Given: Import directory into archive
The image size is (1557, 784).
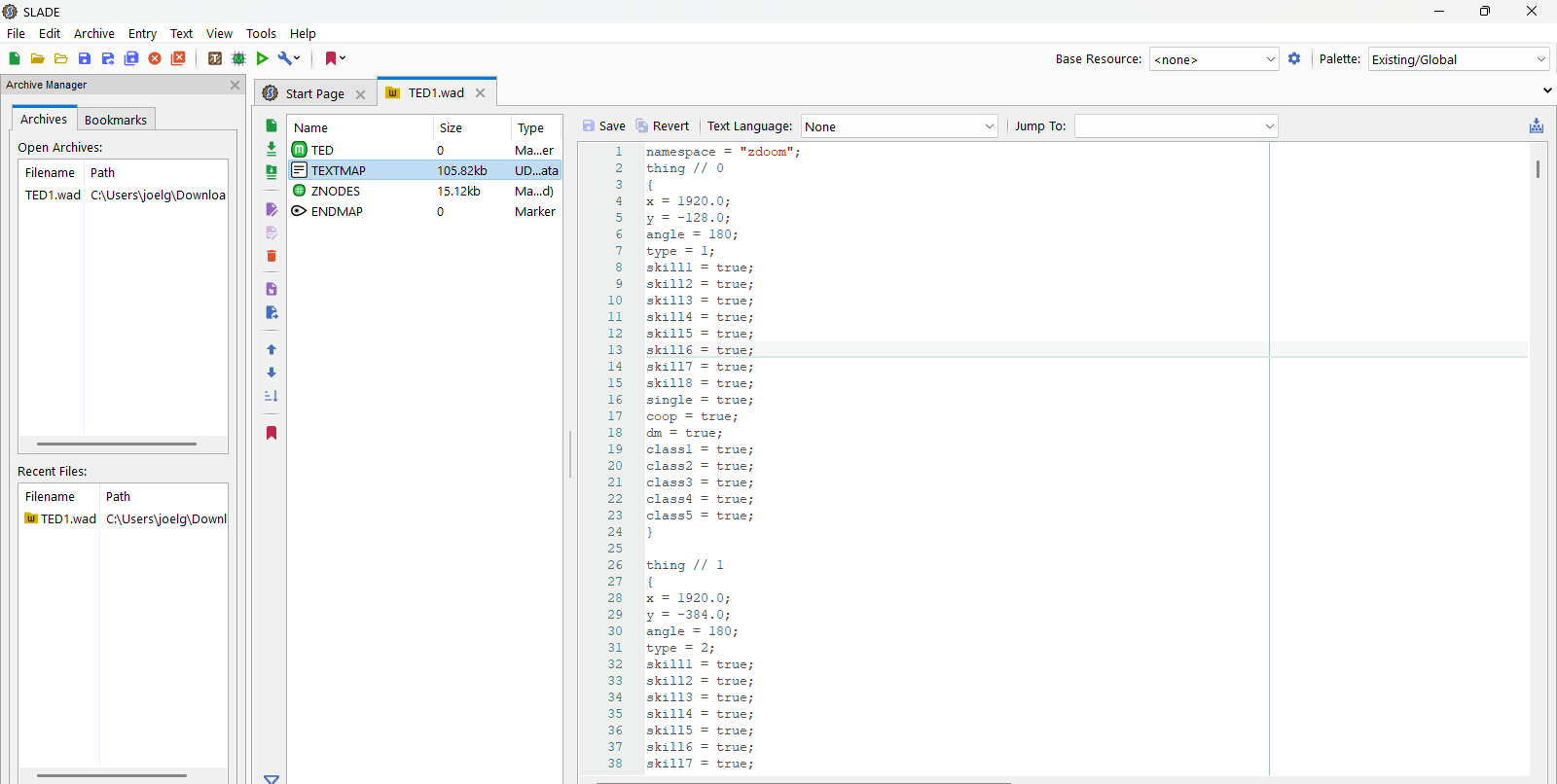Looking at the screenshot, I should pyautogui.click(x=272, y=172).
